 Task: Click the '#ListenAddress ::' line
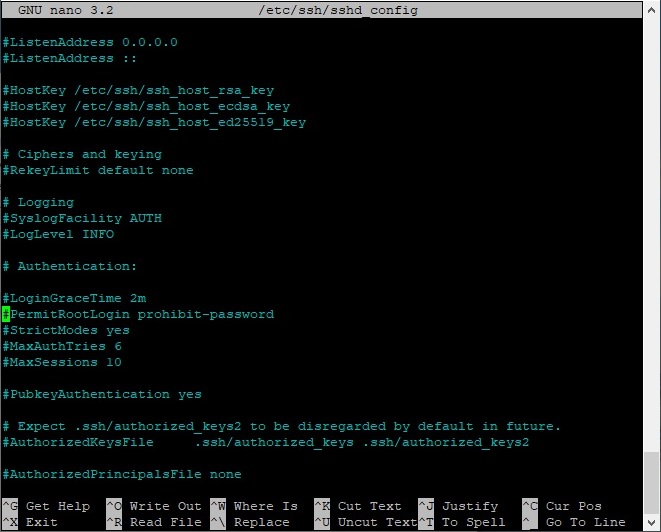[70, 58]
